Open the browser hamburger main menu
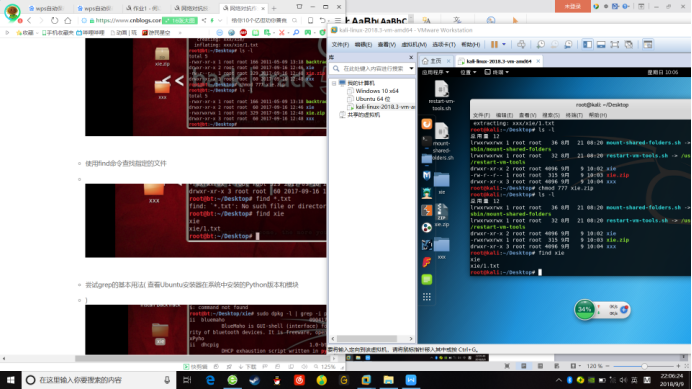Viewport: 692px width, 389px height. 338,20
